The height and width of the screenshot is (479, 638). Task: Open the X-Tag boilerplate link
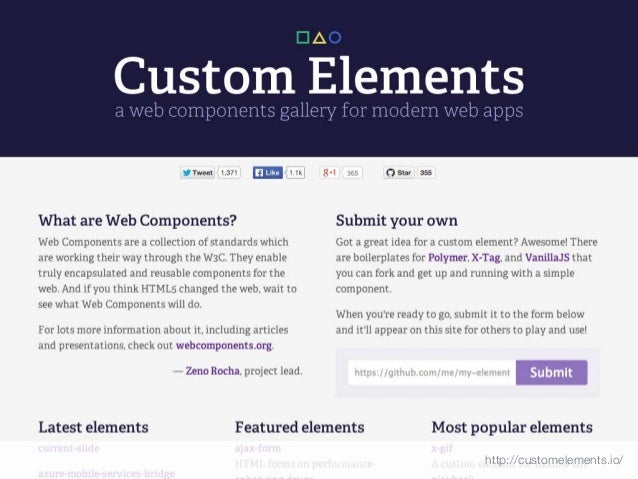(486, 258)
